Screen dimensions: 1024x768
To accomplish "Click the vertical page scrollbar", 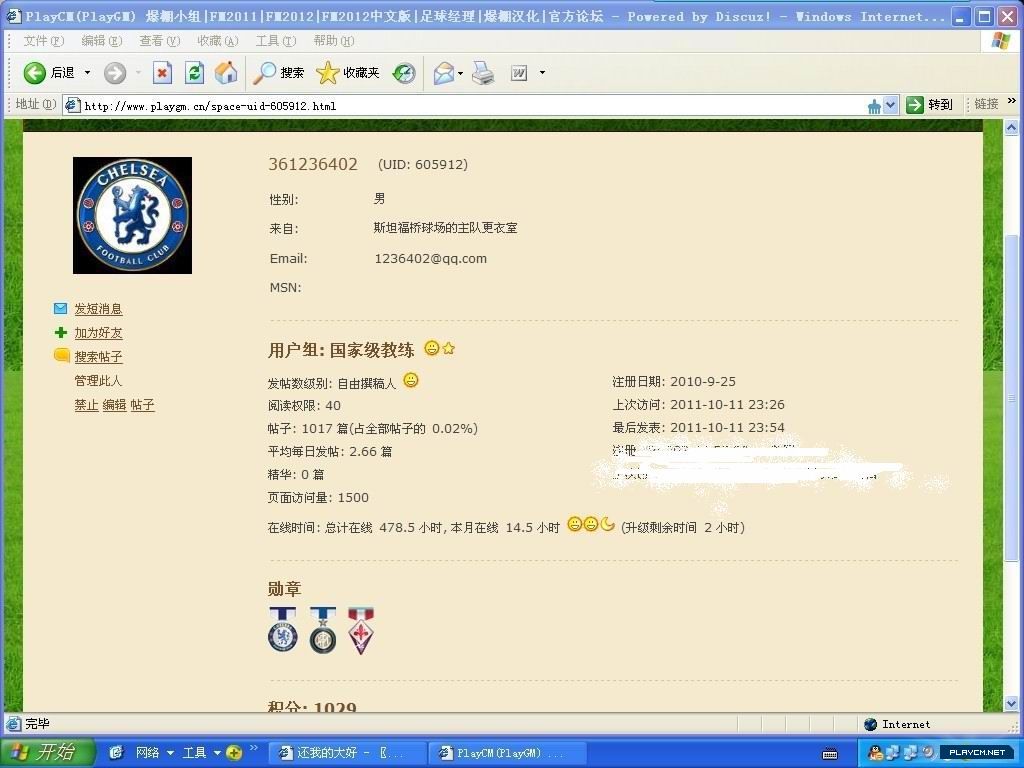I will tap(1012, 400).
